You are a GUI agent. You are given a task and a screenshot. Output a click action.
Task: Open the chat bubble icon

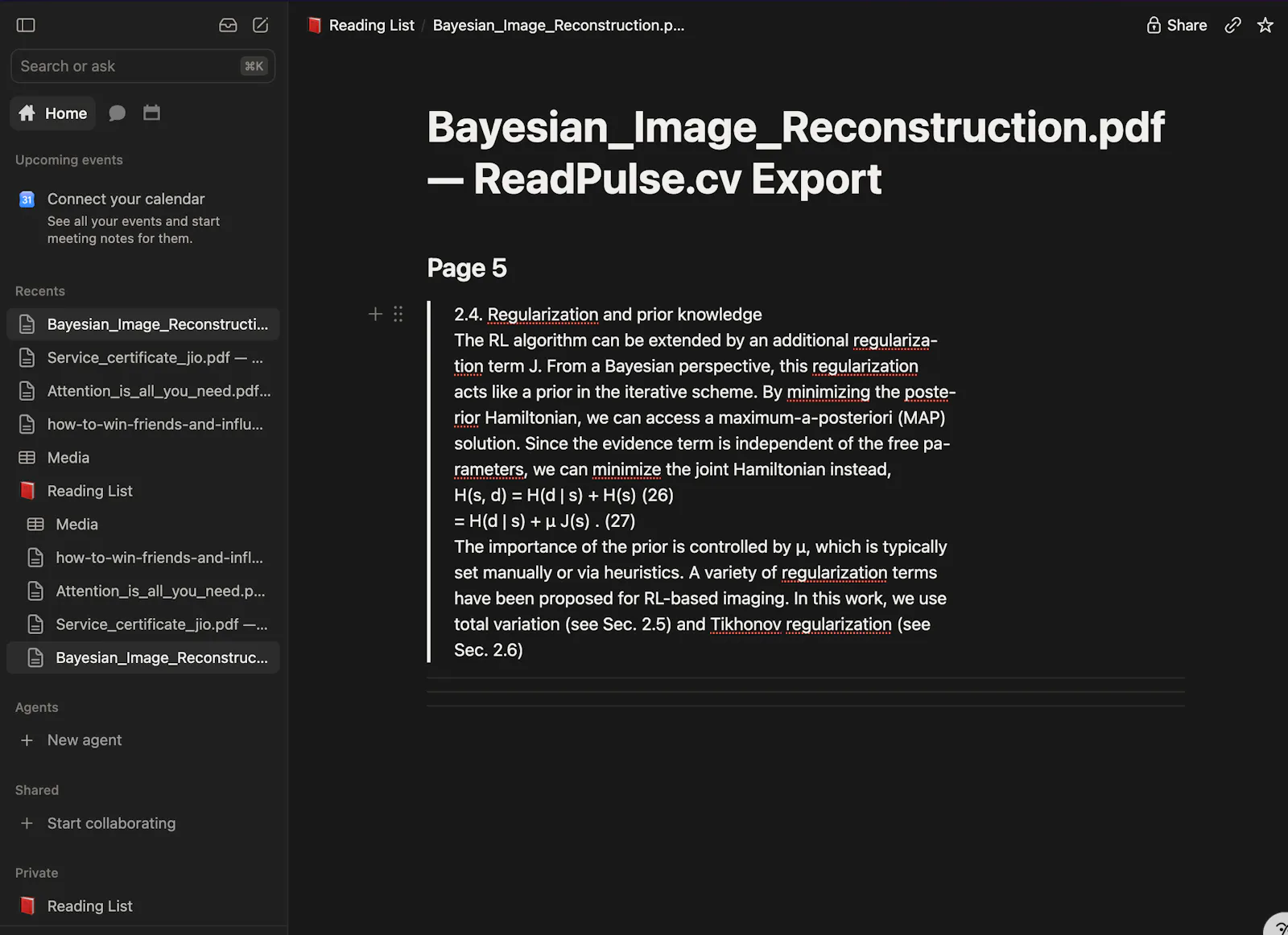click(118, 113)
